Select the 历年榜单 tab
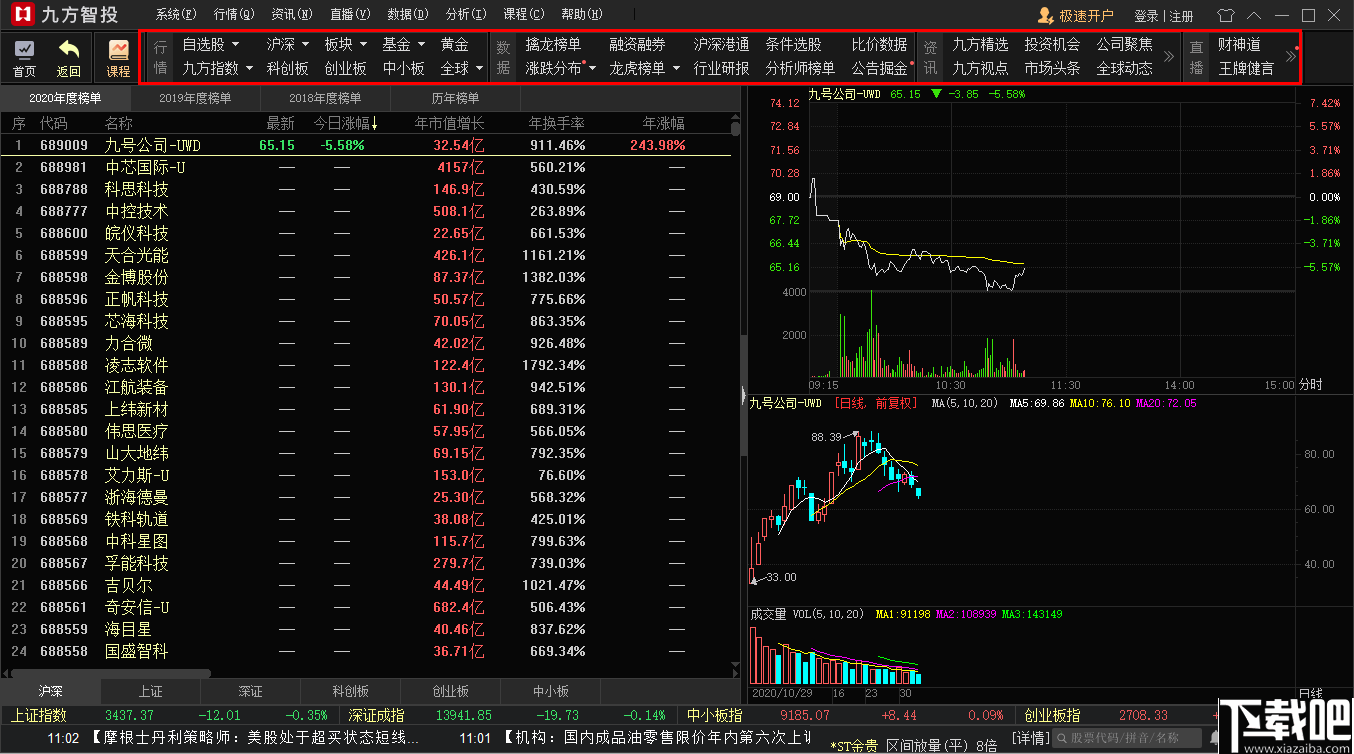This screenshot has height=754, width=1354. 455,98
